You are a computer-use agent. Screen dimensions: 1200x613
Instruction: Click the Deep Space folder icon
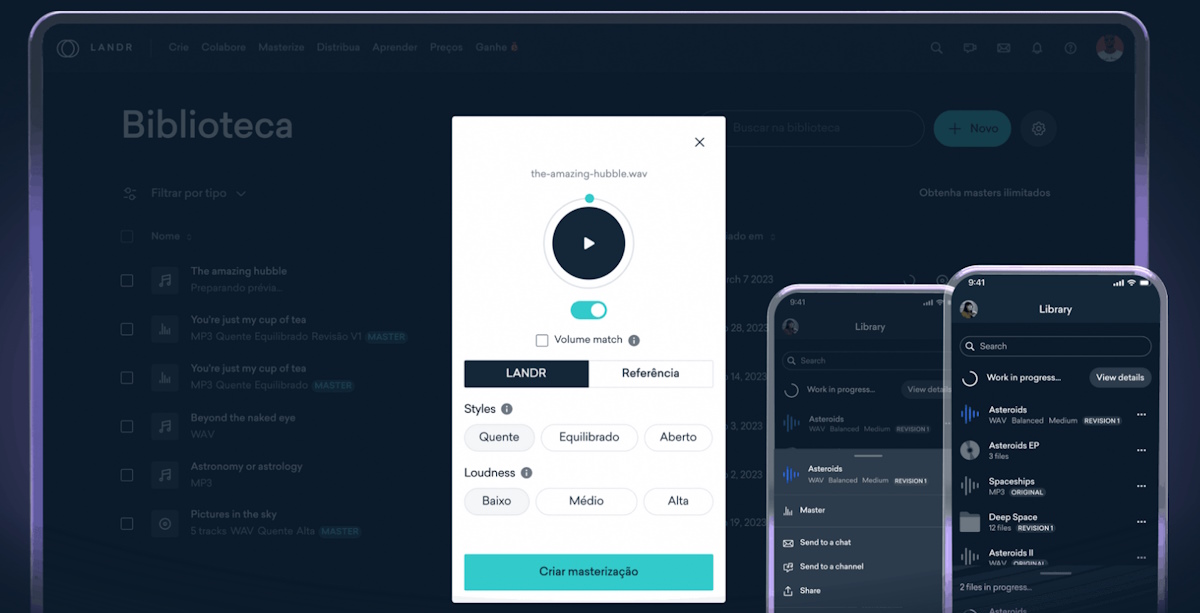coord(969,522)
